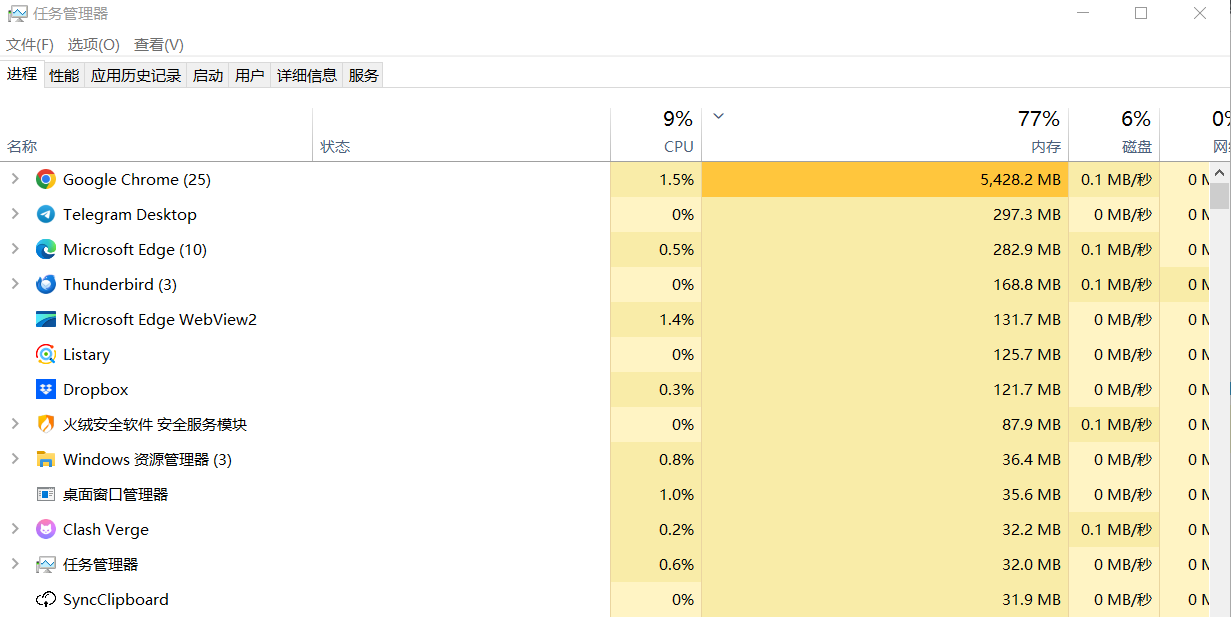1231x617 pixels.
Task: Expand the Google Chrome (25) process group
Action: tap(15, 180)
